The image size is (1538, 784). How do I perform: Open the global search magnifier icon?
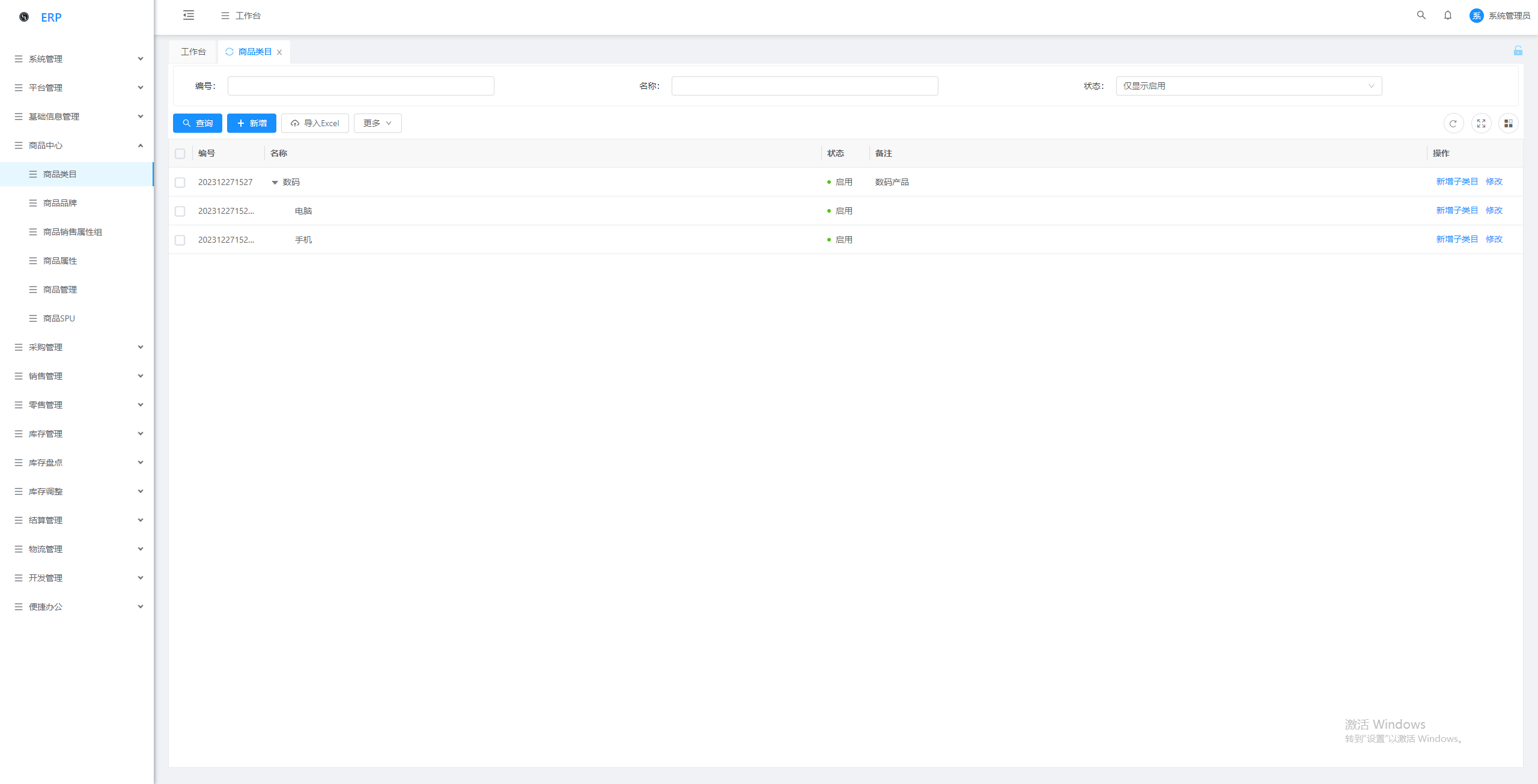pos(1421,16)
